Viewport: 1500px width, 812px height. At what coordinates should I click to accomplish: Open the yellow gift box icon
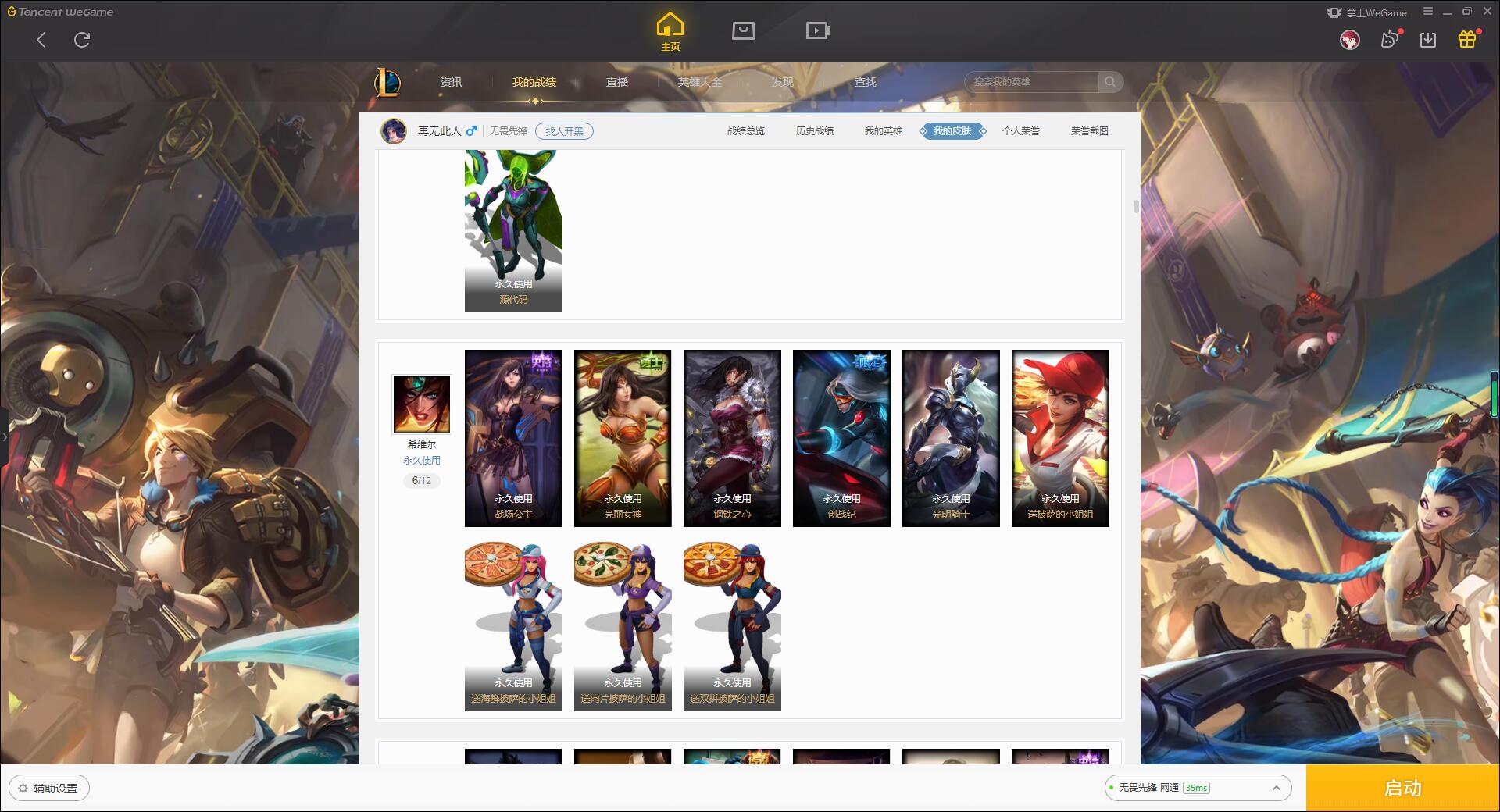tap(1467, 39)
